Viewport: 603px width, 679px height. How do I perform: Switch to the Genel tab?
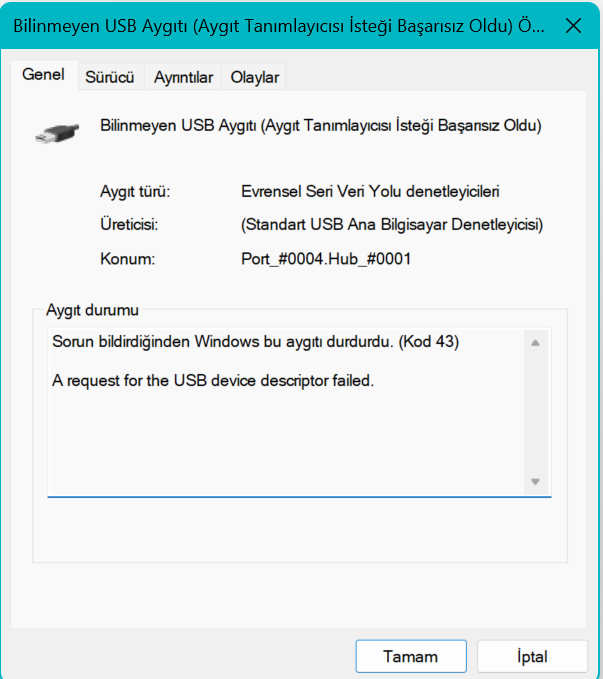pos(43,74)
